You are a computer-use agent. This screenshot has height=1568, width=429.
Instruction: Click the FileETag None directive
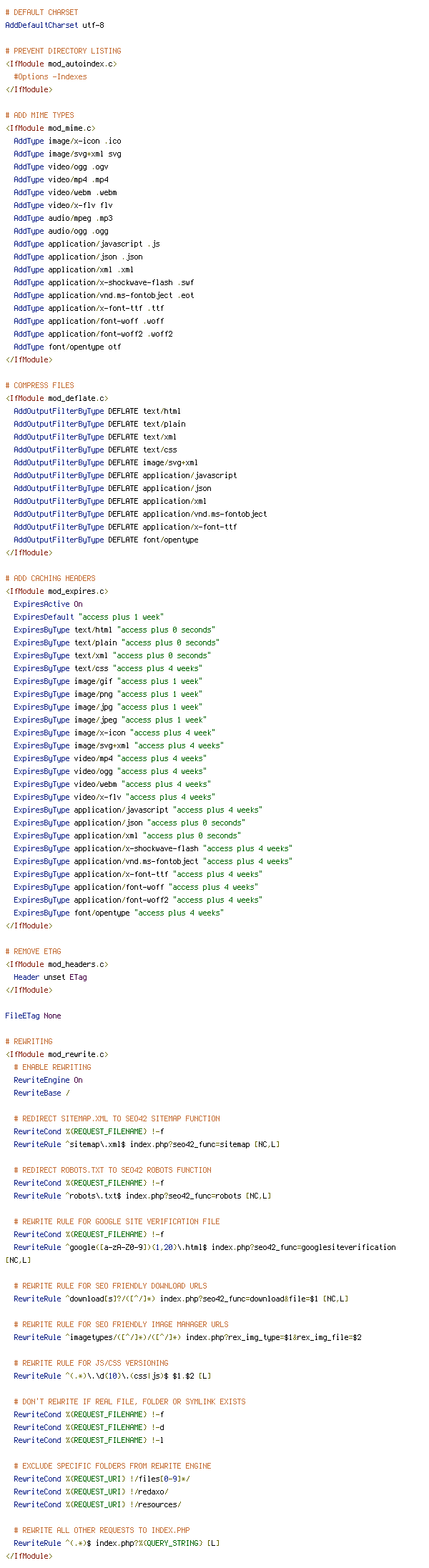point(33,1016)
